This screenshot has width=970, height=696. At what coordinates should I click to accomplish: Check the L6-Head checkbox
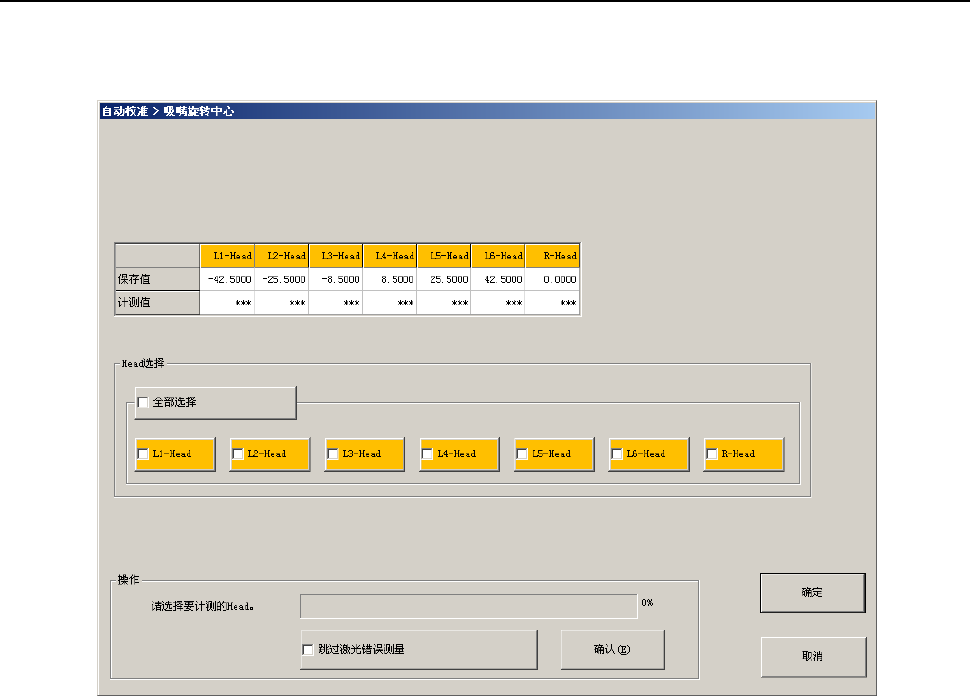click(617, 454)
